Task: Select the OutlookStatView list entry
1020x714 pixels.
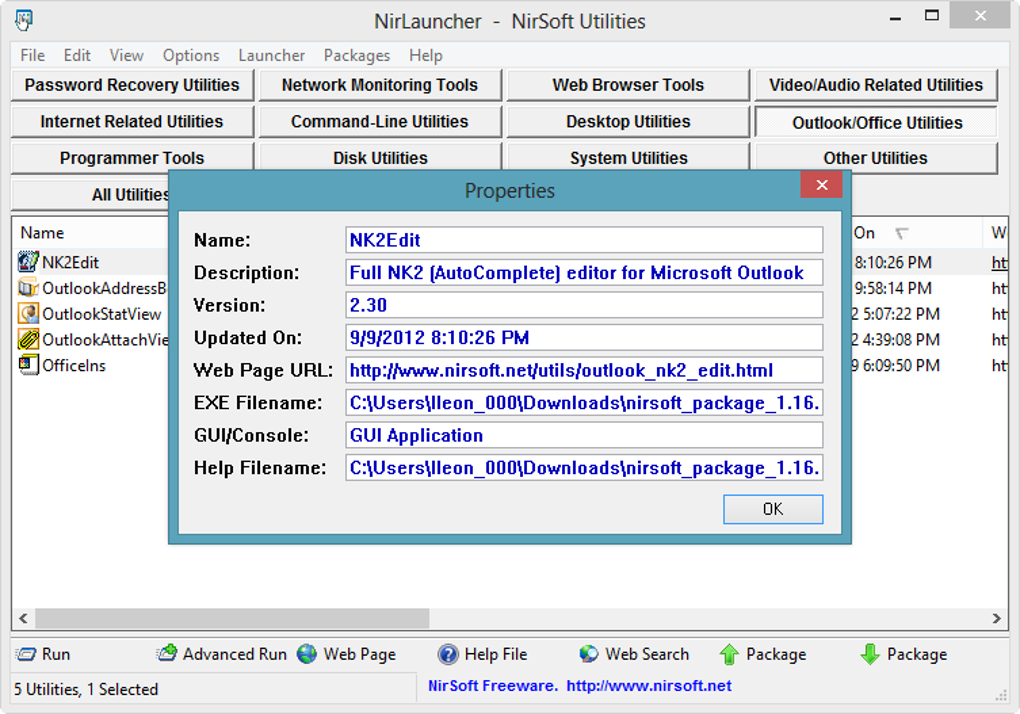Action: [x=101, y=314]
